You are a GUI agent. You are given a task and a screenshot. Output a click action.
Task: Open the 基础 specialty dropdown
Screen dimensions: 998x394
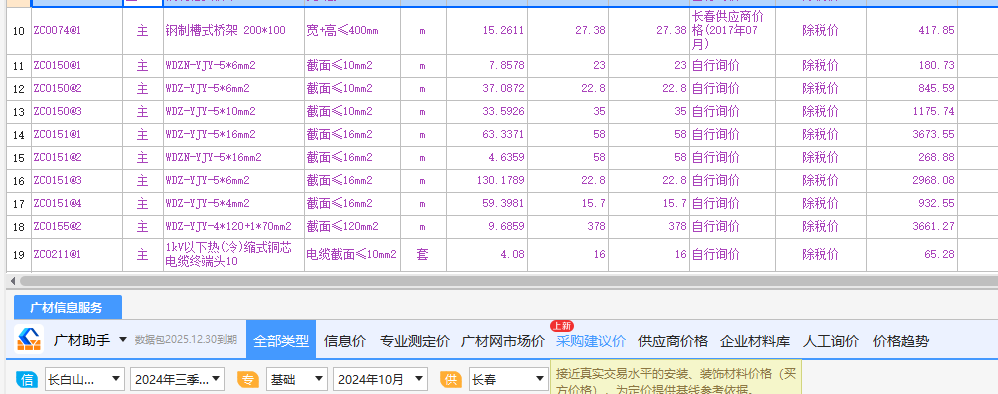point(297,380)
